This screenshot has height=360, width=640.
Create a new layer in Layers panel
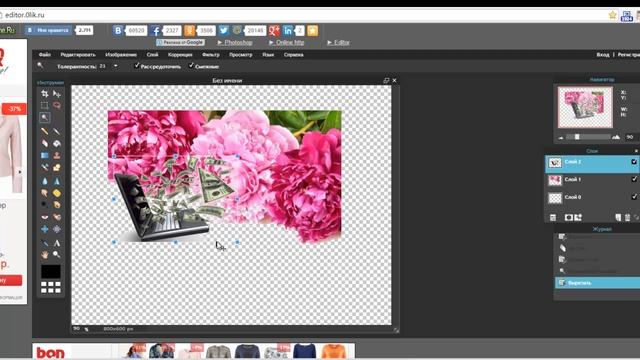click(618, 218)
